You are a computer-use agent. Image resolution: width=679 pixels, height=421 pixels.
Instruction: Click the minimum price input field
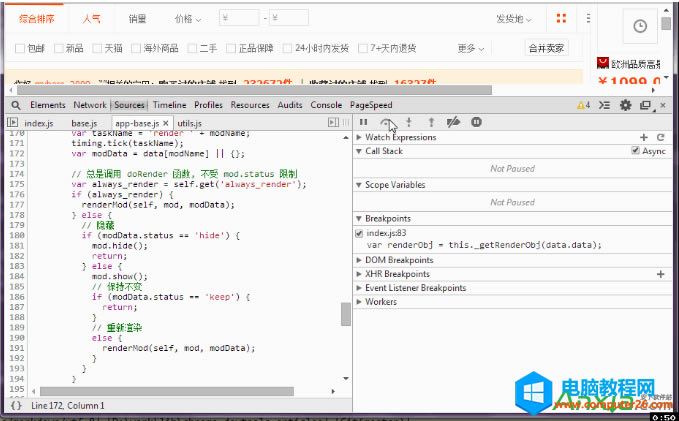(237, 19)
